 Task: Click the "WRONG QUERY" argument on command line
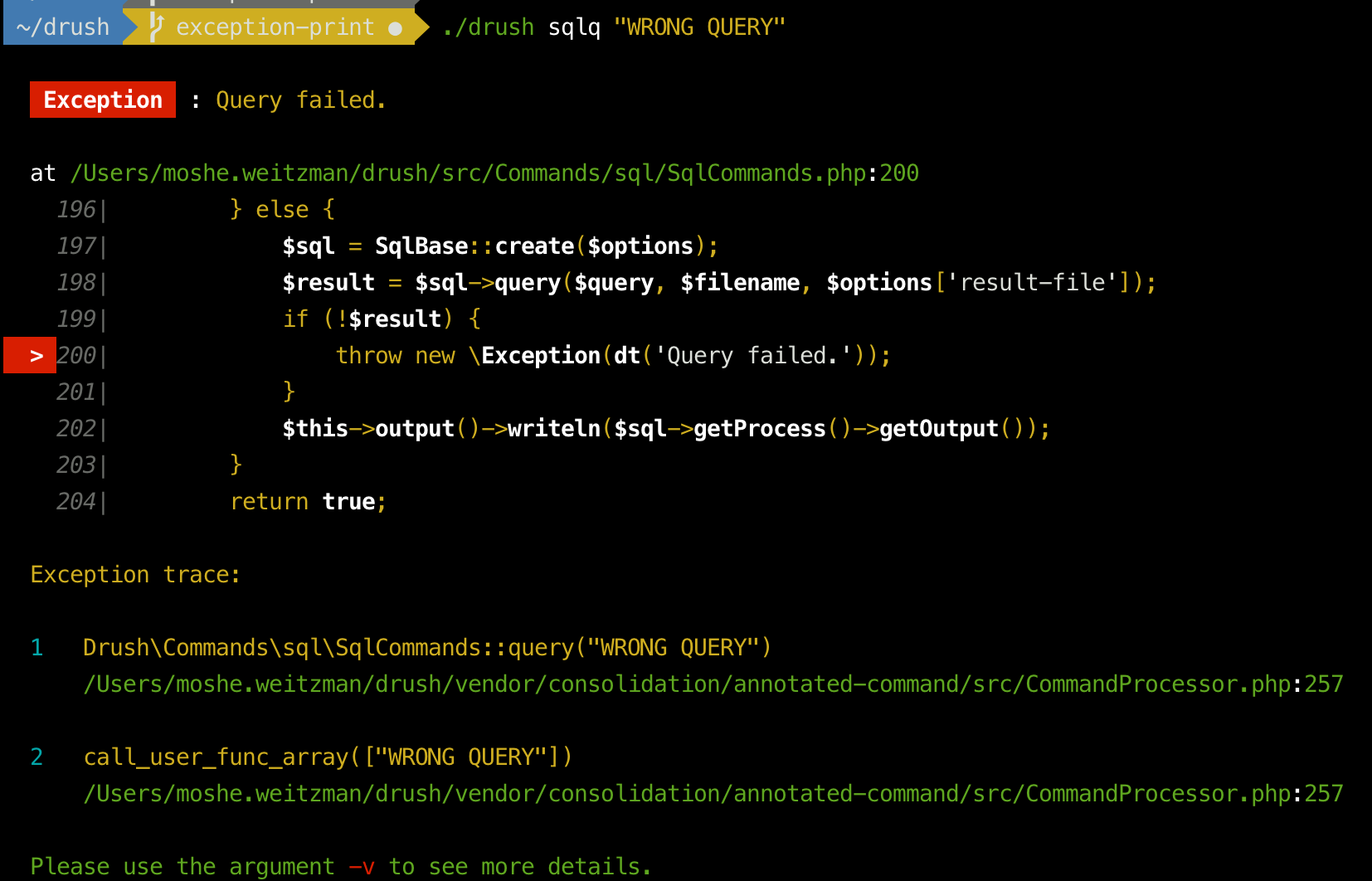(x=699, y=27)
